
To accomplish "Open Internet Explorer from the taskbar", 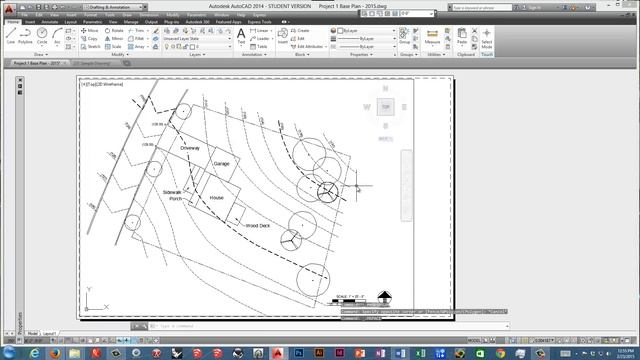I will [x=35, y=353].
